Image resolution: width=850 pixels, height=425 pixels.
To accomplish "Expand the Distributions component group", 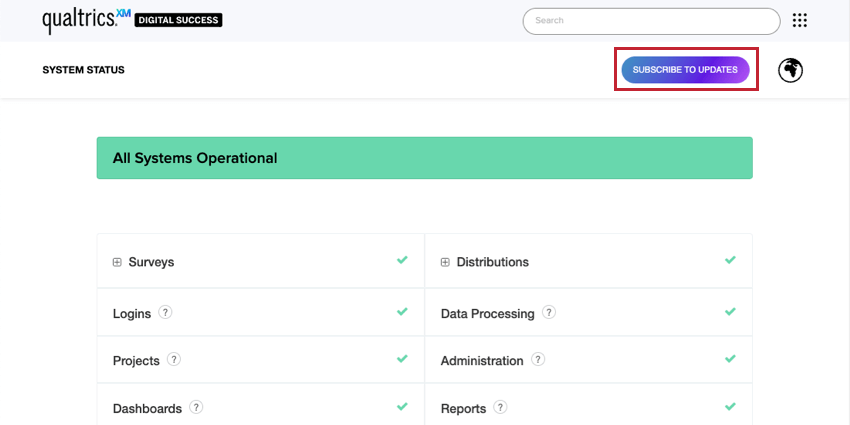I will tap(445, 262).
